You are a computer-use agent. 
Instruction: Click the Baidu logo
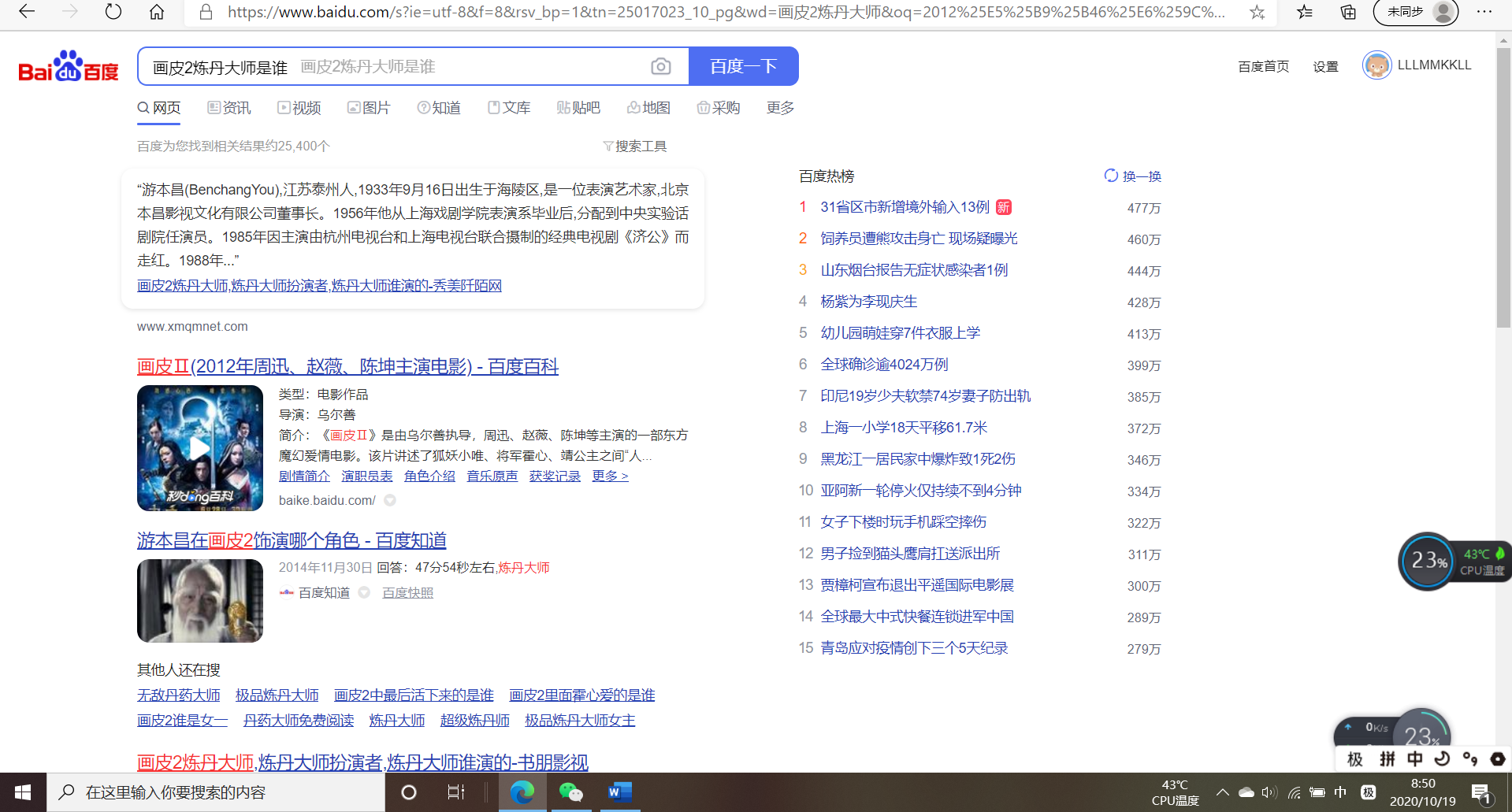(x=69, y=66)
